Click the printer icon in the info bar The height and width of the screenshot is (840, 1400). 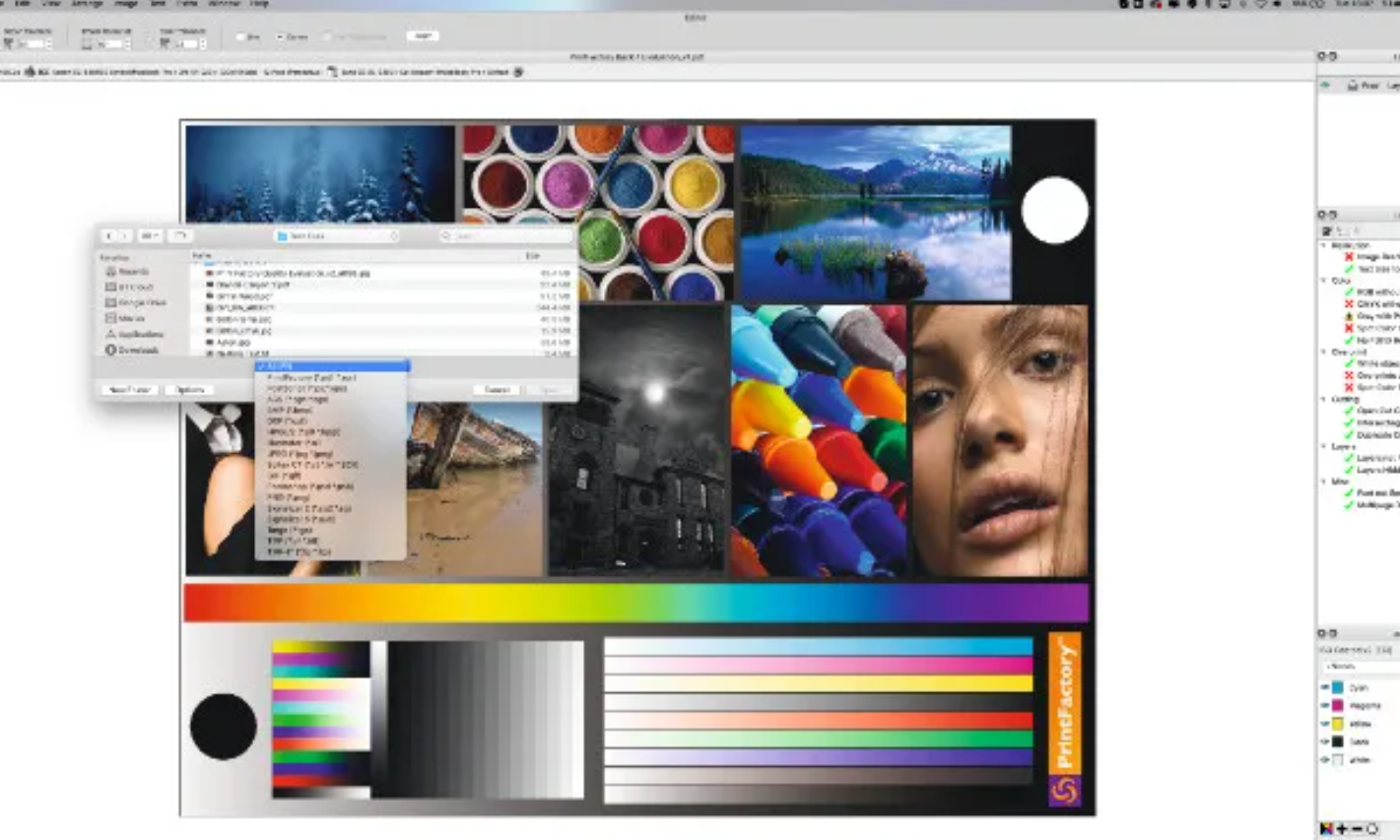30,72
